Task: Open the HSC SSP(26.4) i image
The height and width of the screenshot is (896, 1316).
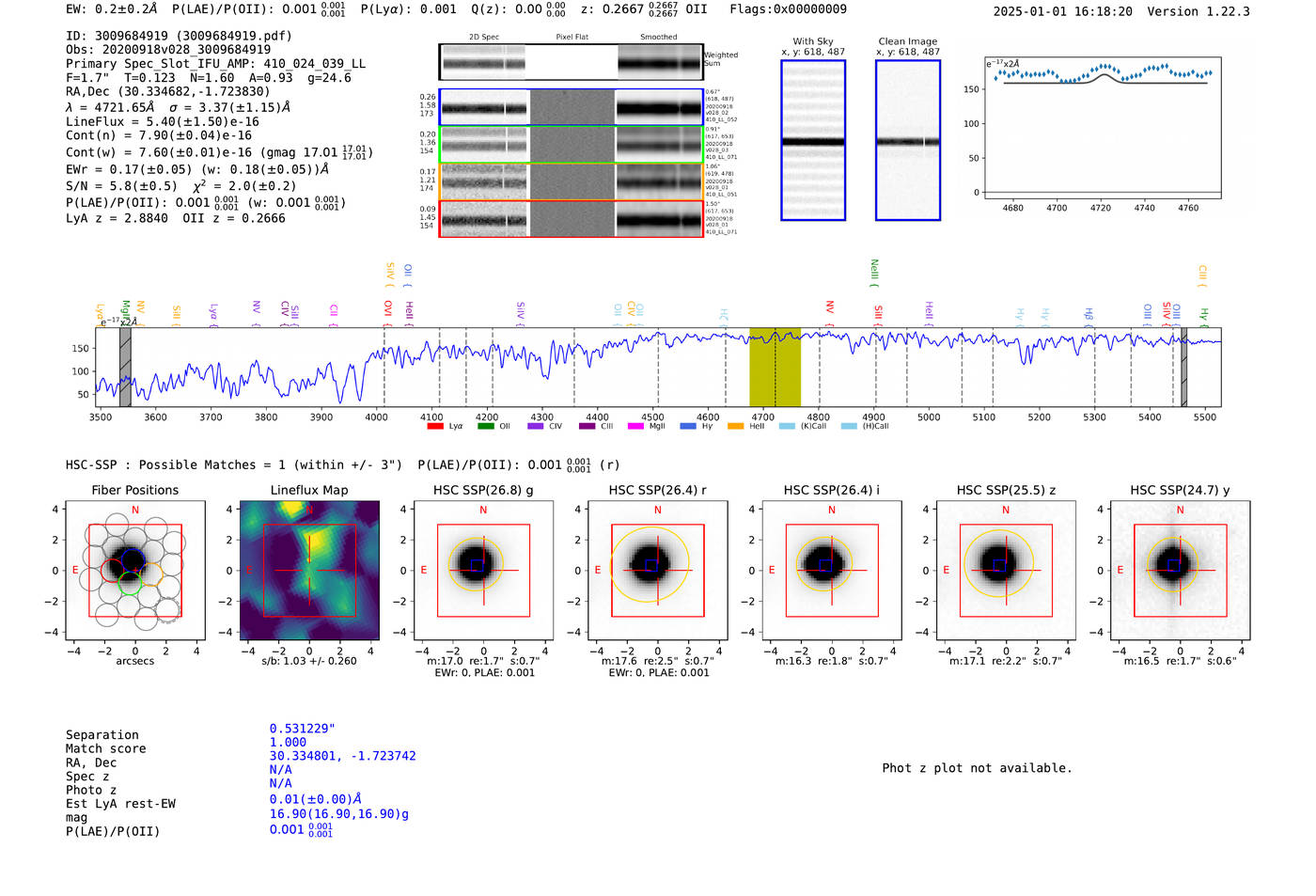Action: click(832, 570)
